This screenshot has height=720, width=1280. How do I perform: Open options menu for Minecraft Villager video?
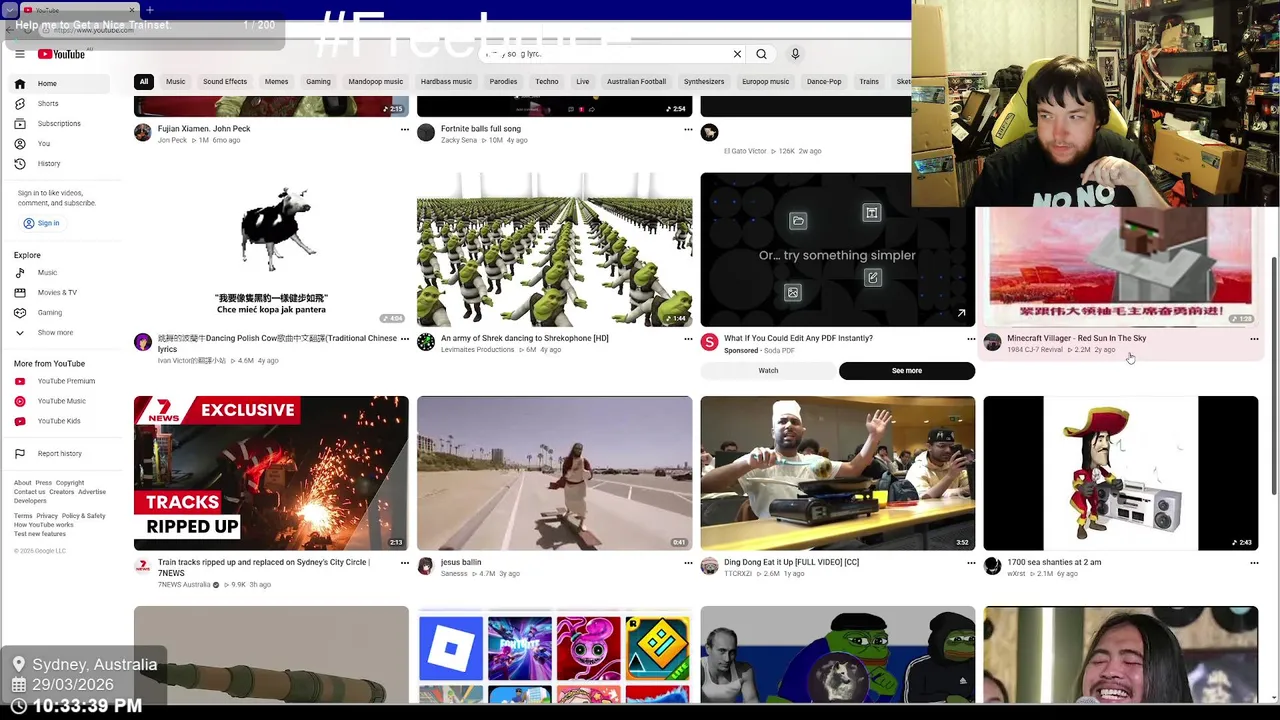coord(1254,339)
